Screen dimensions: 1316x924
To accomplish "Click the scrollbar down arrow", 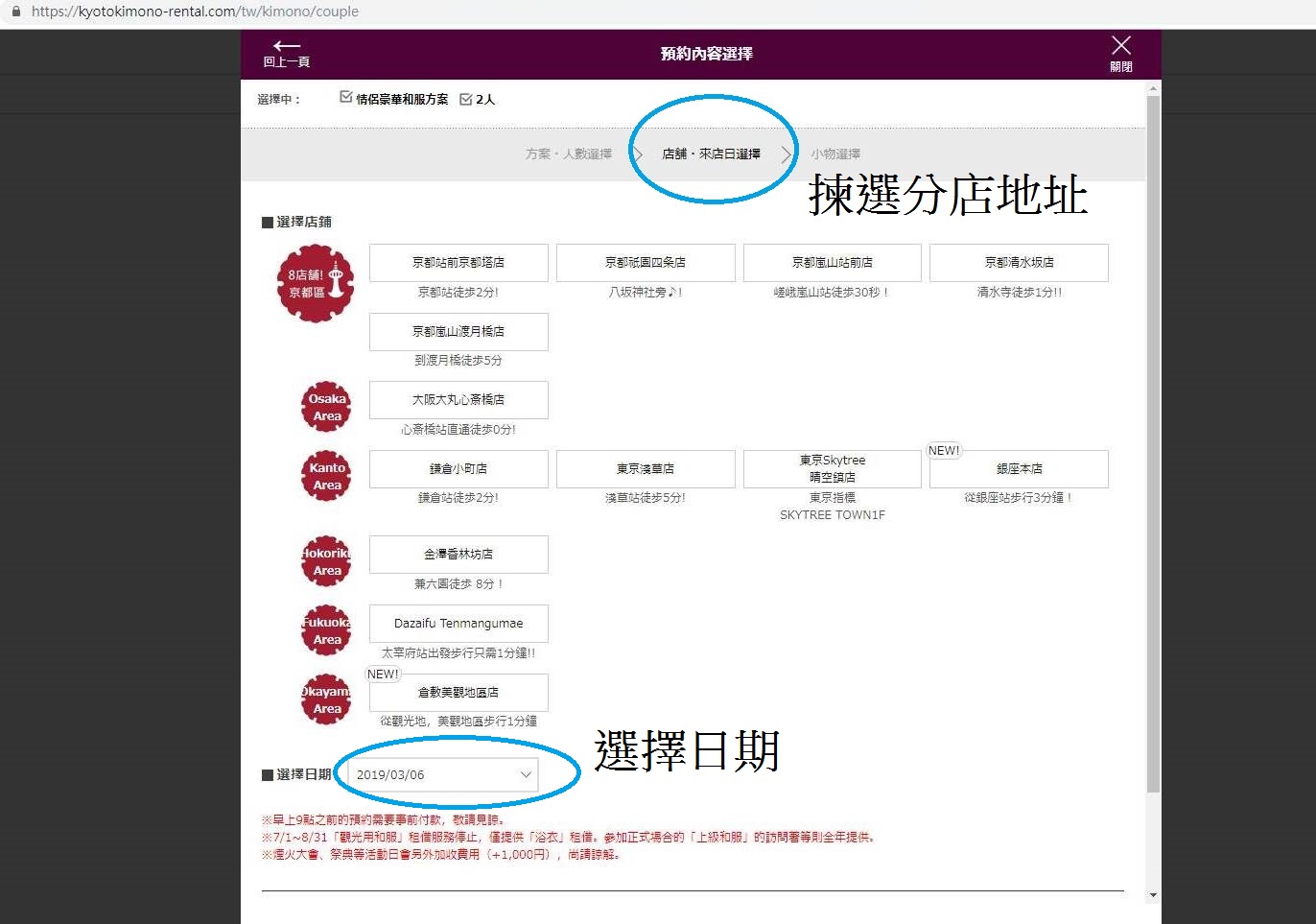I will [x=1153, y=894].
